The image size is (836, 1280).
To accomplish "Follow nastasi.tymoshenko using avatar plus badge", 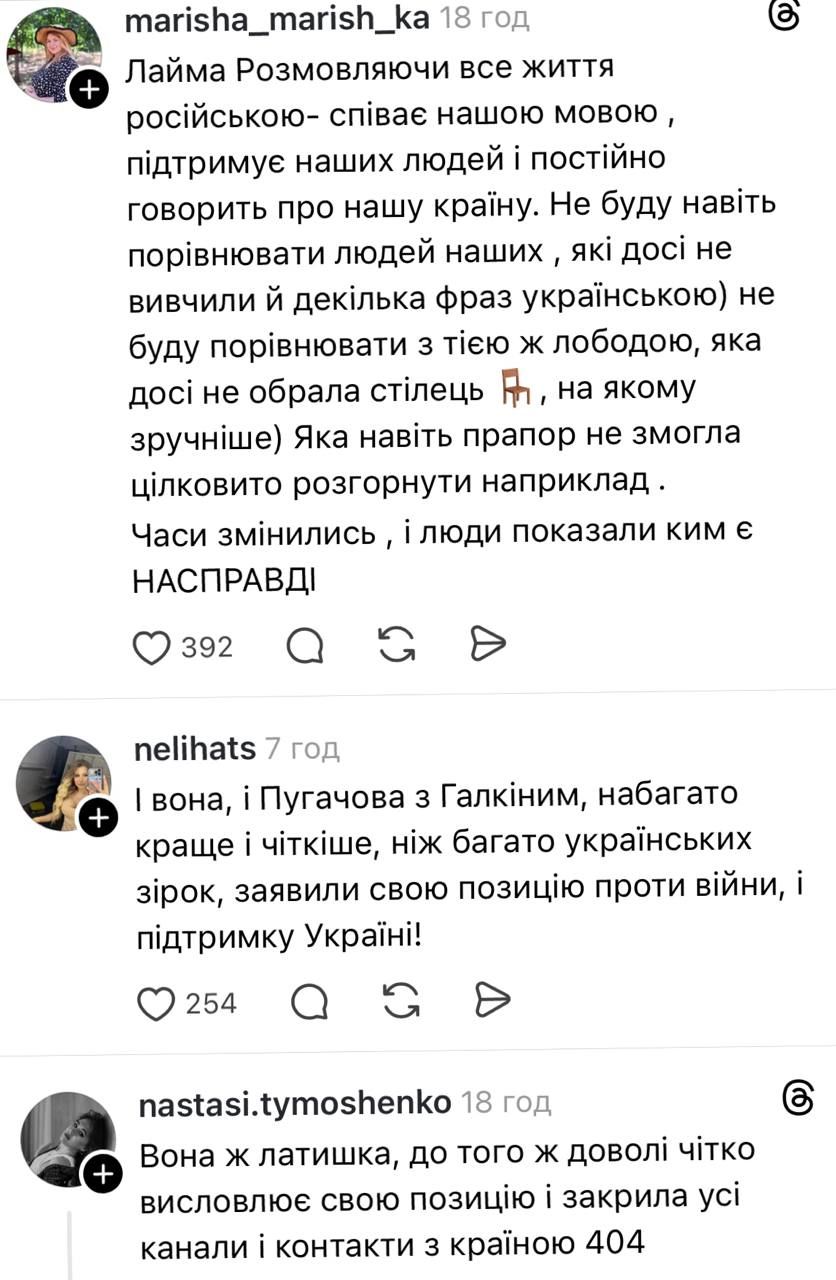I will [101, 1176].
